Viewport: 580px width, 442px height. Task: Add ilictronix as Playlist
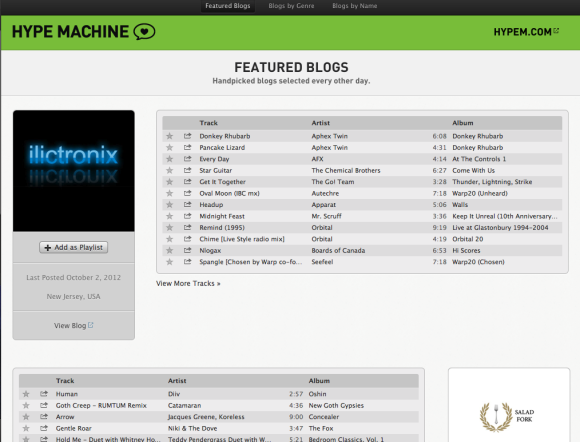[x=74, y=247]
